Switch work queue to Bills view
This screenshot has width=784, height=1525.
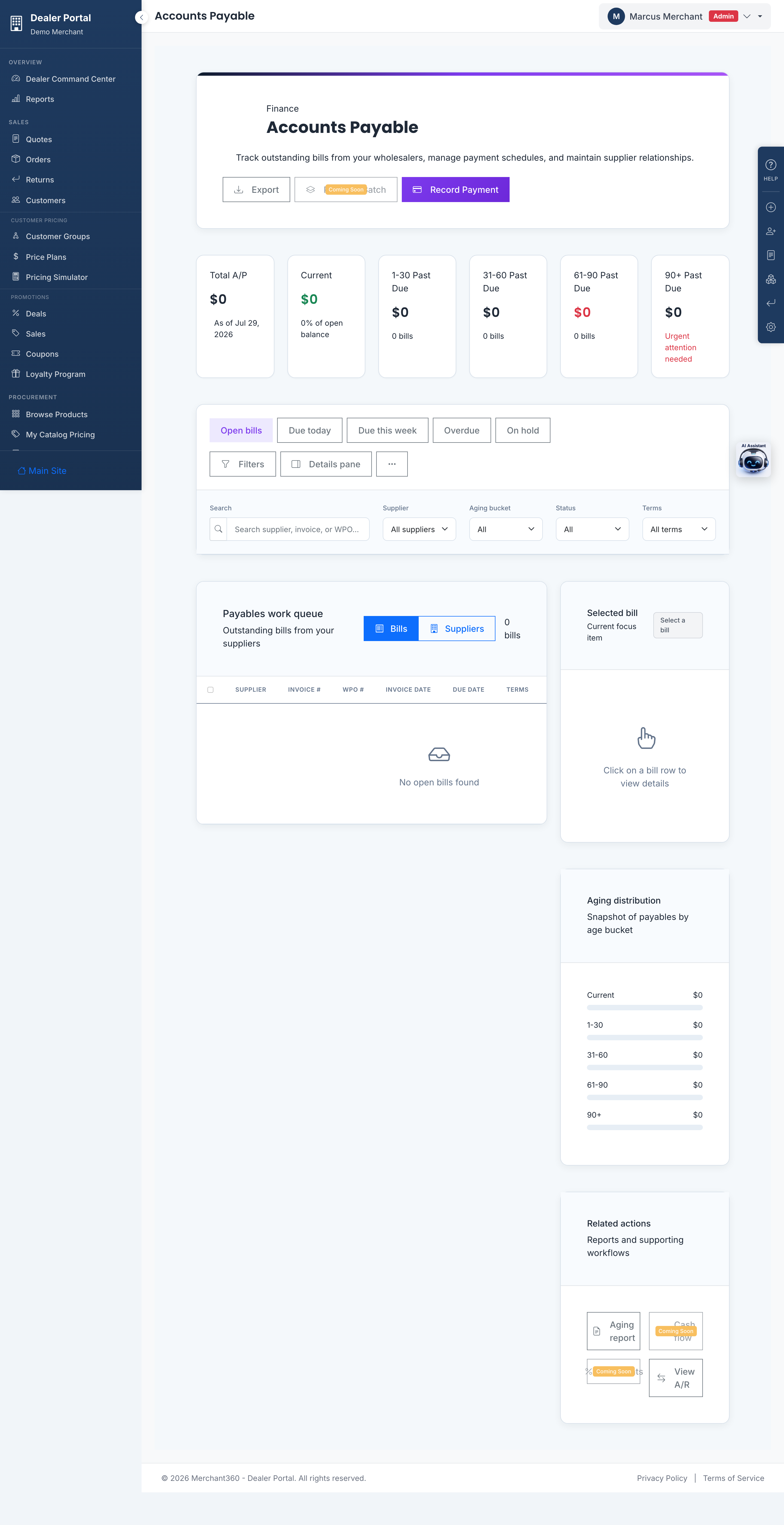391,629
